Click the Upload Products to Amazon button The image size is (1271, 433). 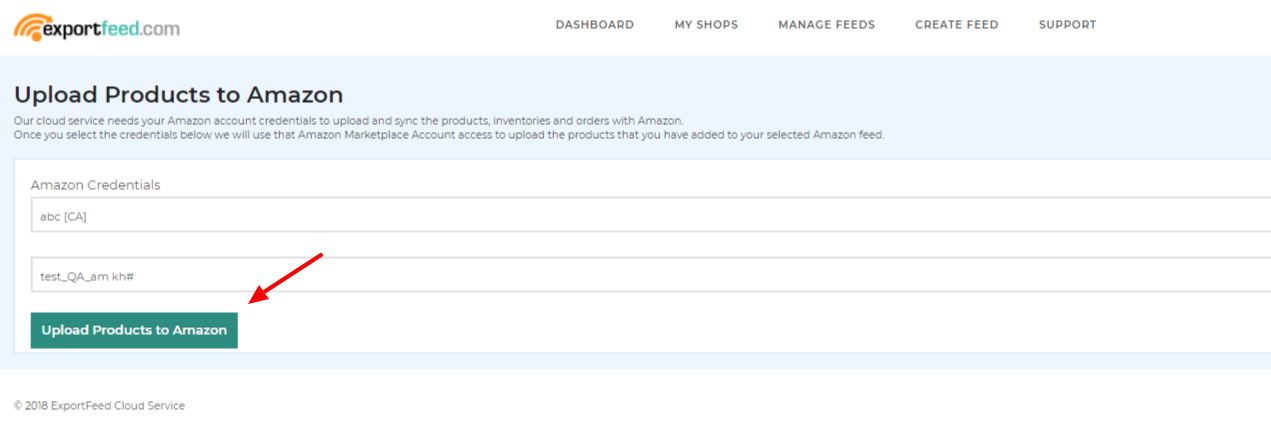[x=134, y=330]
